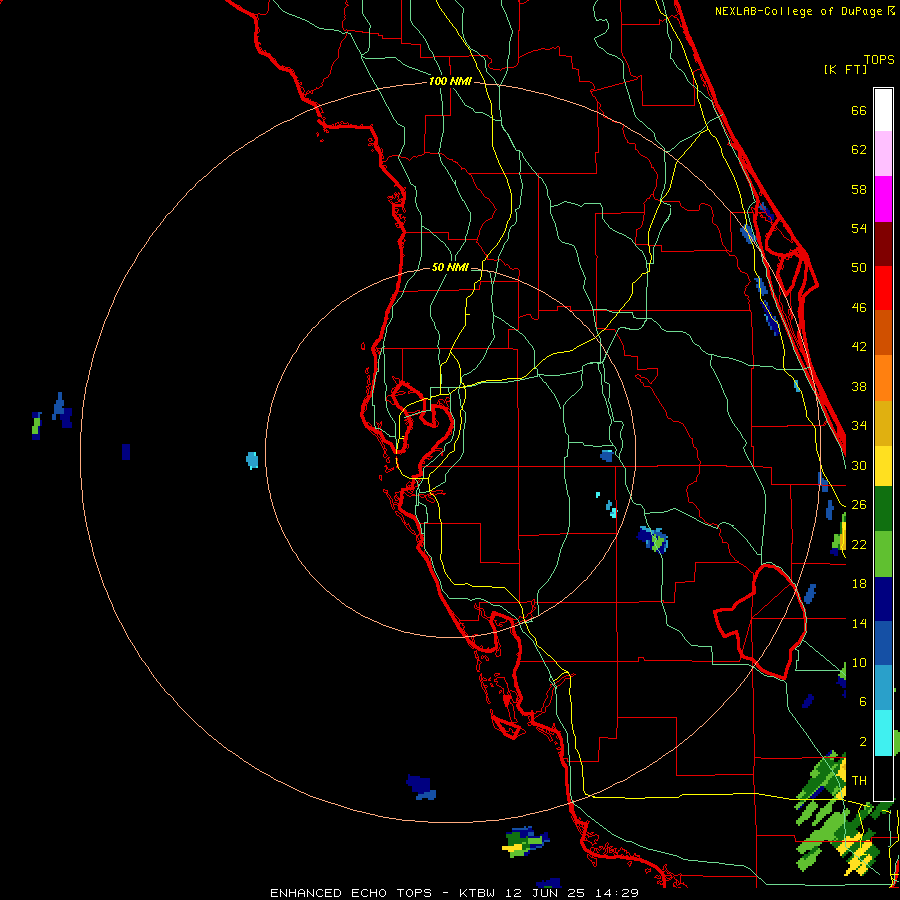Click the 26 legend value
The height and width of the screenshot is (900, 900).
coord(859,505)
